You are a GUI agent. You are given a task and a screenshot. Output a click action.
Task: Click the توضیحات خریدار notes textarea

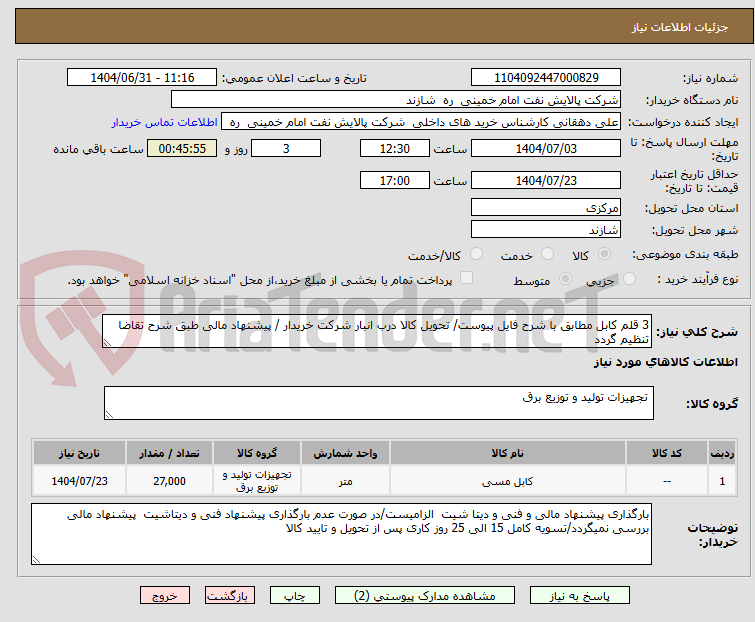tap(341, 534)
